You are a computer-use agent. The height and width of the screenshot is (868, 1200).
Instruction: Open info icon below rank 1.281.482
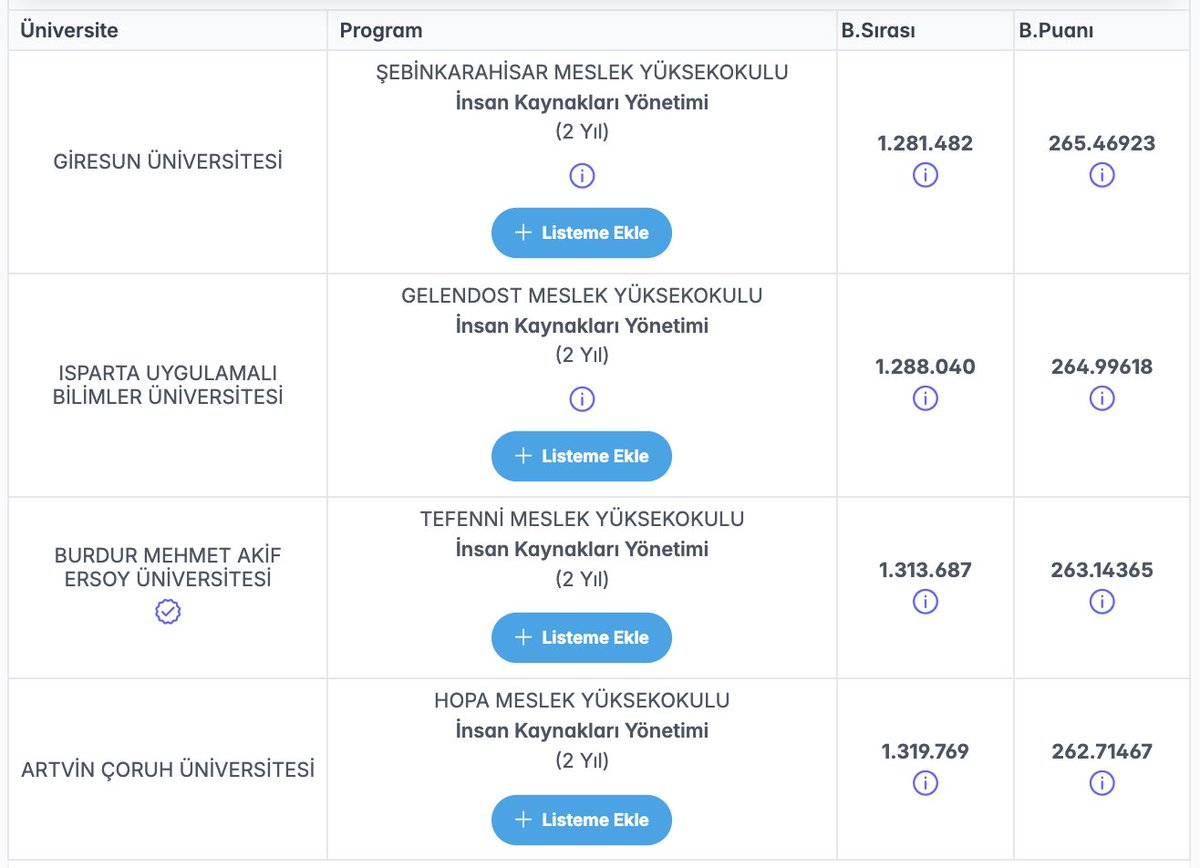pyautogui.click(x=925, y=175)
